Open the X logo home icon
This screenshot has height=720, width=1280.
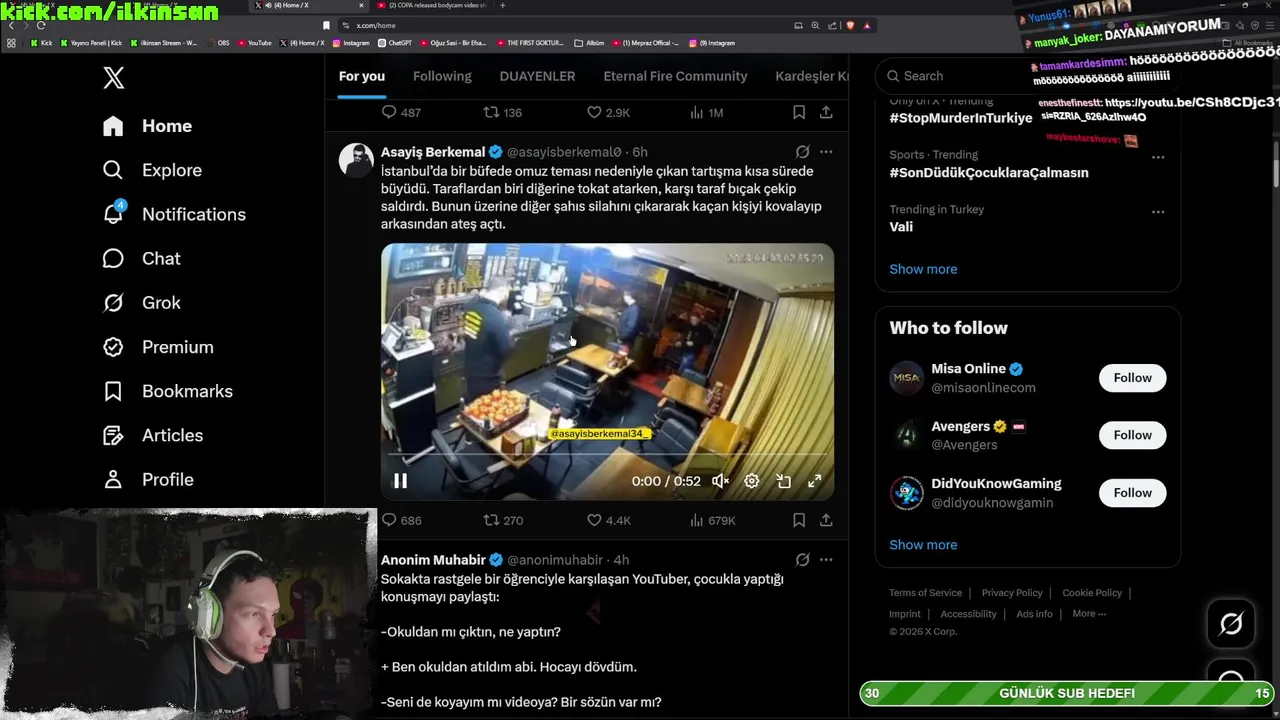click(114, 77)
